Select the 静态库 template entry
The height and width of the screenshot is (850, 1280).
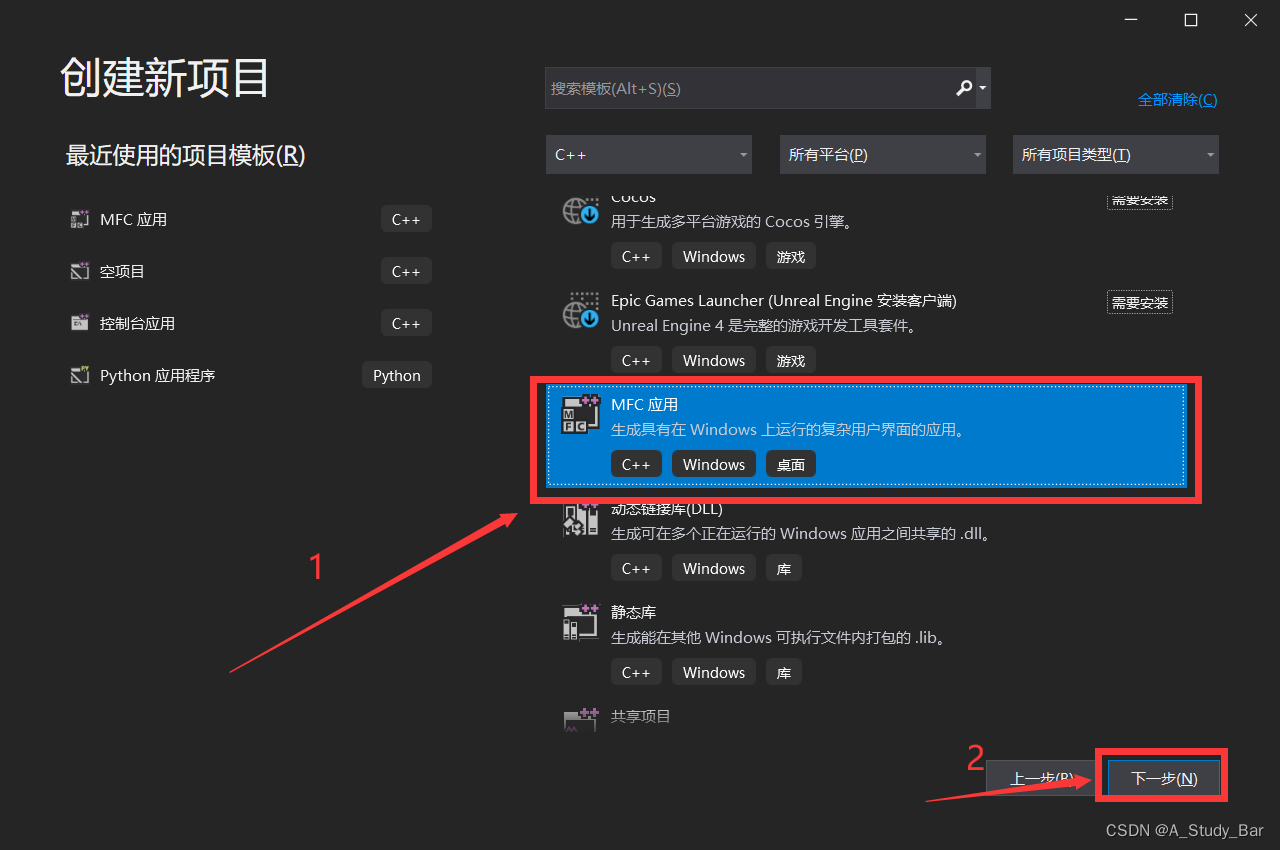(866, 643)
